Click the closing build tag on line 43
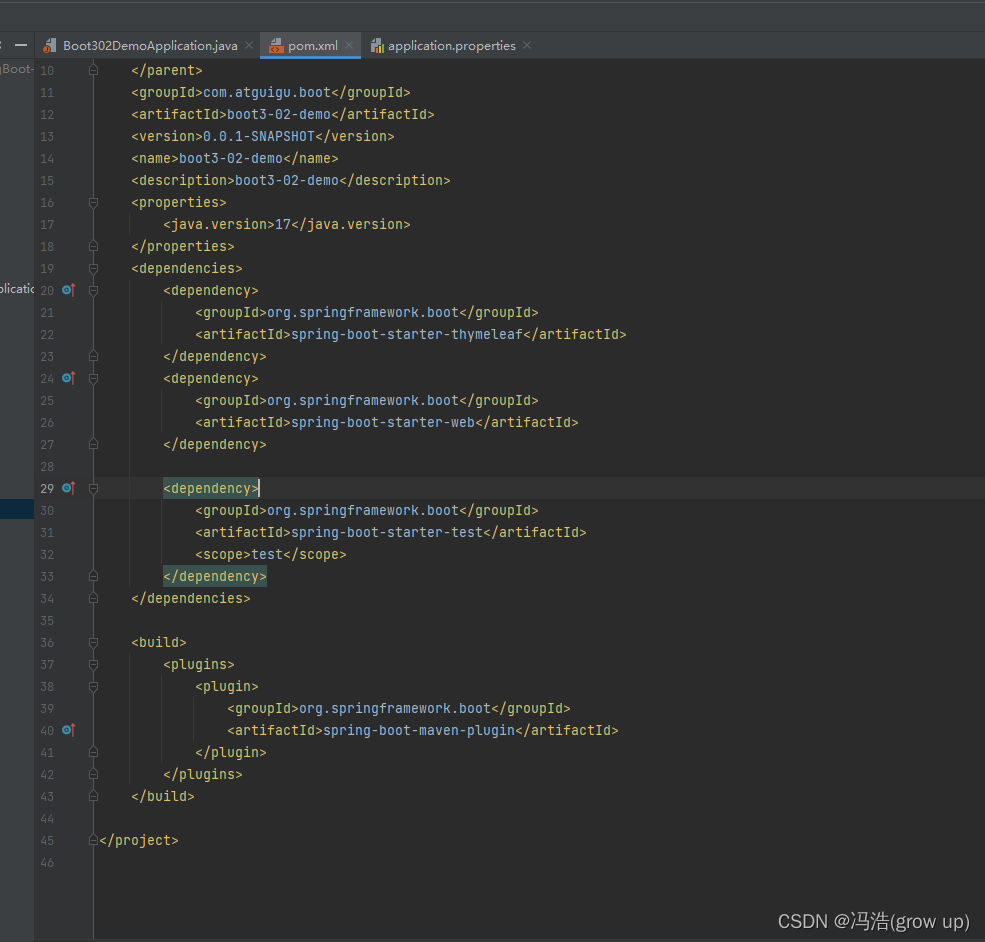The image size is (985, 942). 163,796
